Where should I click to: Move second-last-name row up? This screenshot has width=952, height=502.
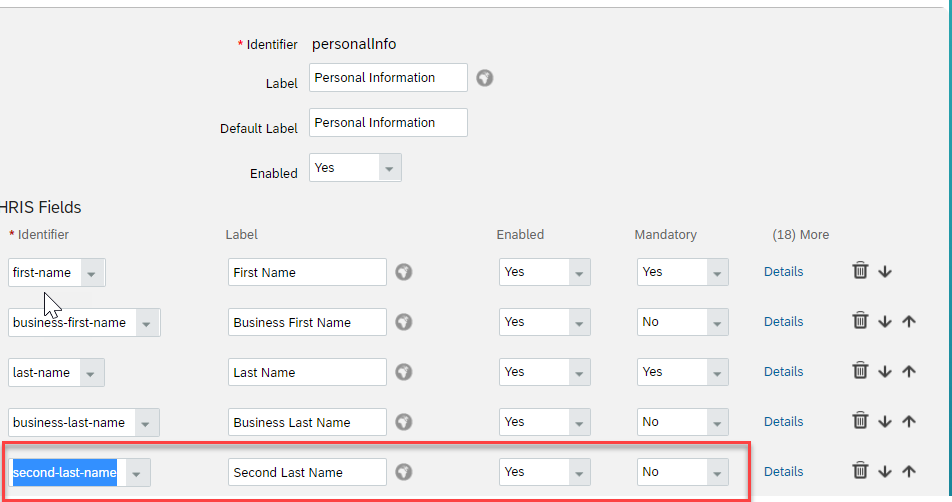coord(909,471)
